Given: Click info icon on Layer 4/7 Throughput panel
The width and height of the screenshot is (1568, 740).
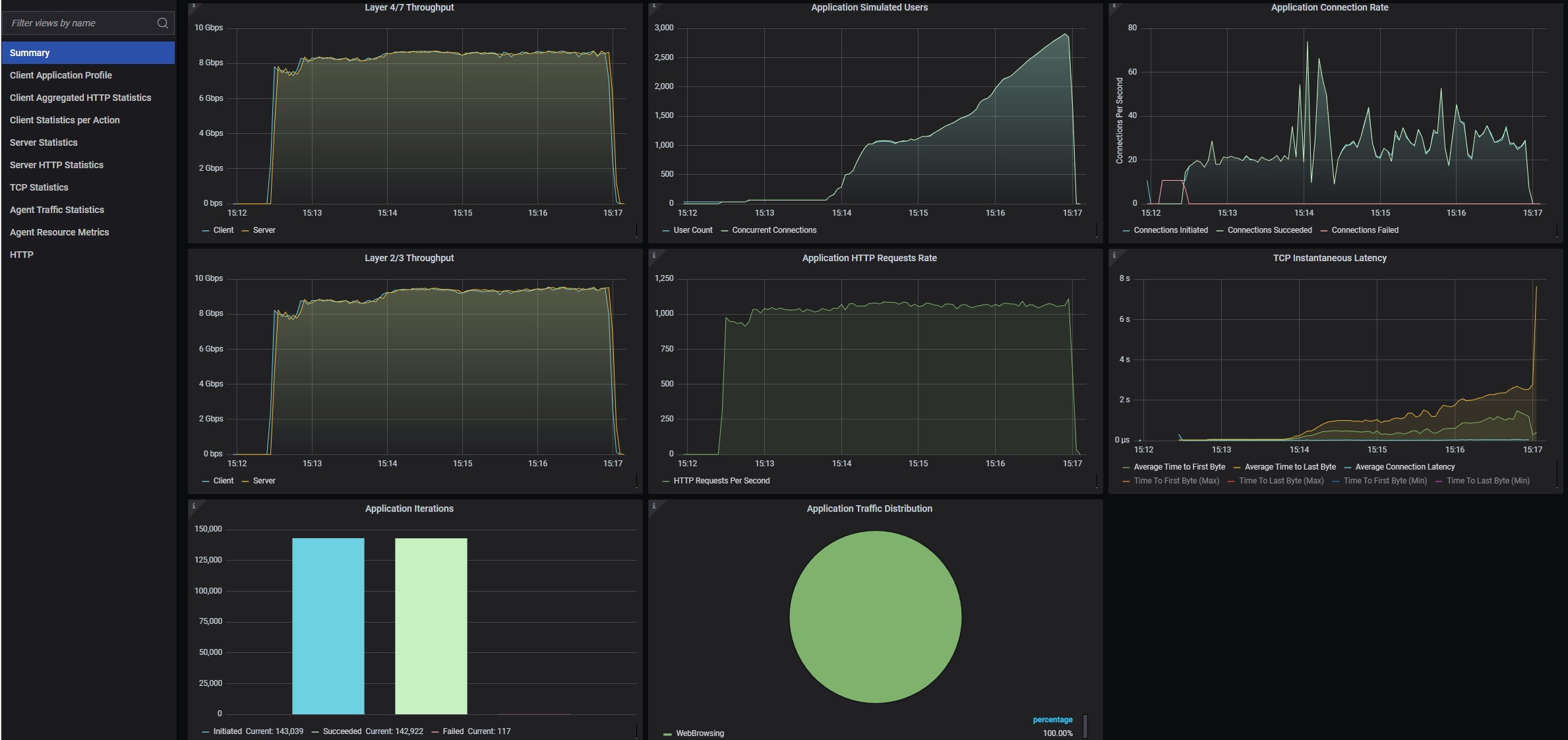Looking at the screenshot, I should click(x=193, y=6).
